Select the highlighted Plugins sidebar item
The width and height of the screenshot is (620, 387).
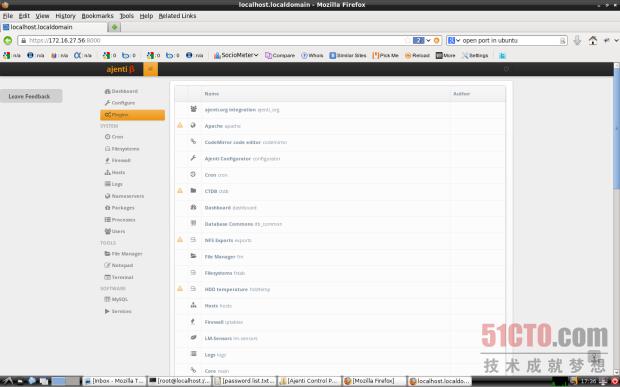132,115
